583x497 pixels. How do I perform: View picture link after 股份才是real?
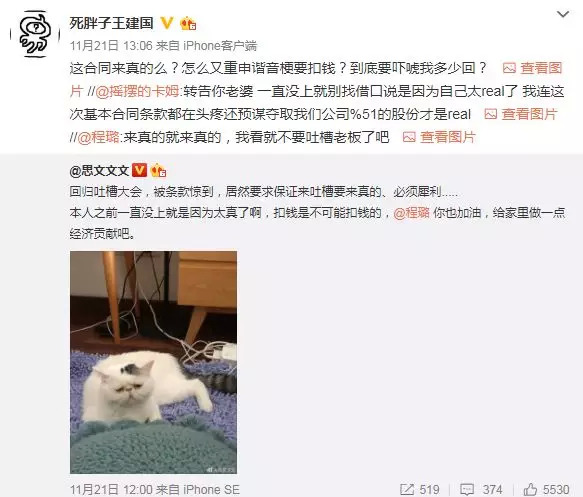pyautogui.click(x=521, y=114)
